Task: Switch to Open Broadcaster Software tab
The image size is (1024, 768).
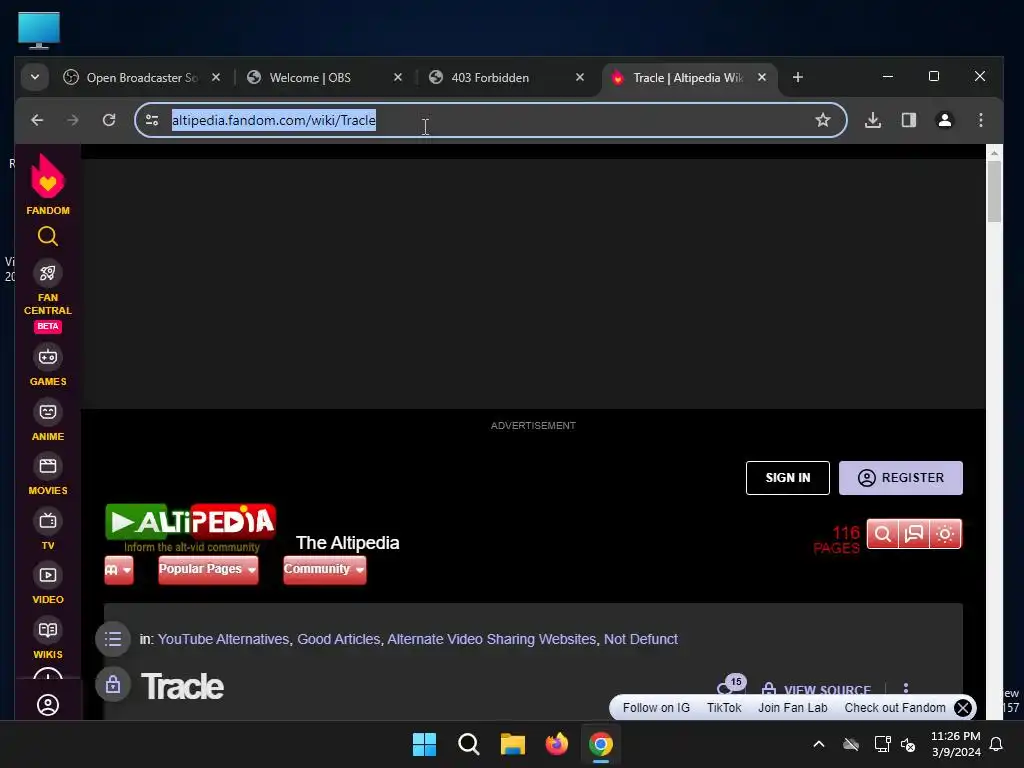Action: tap(142, 78)
